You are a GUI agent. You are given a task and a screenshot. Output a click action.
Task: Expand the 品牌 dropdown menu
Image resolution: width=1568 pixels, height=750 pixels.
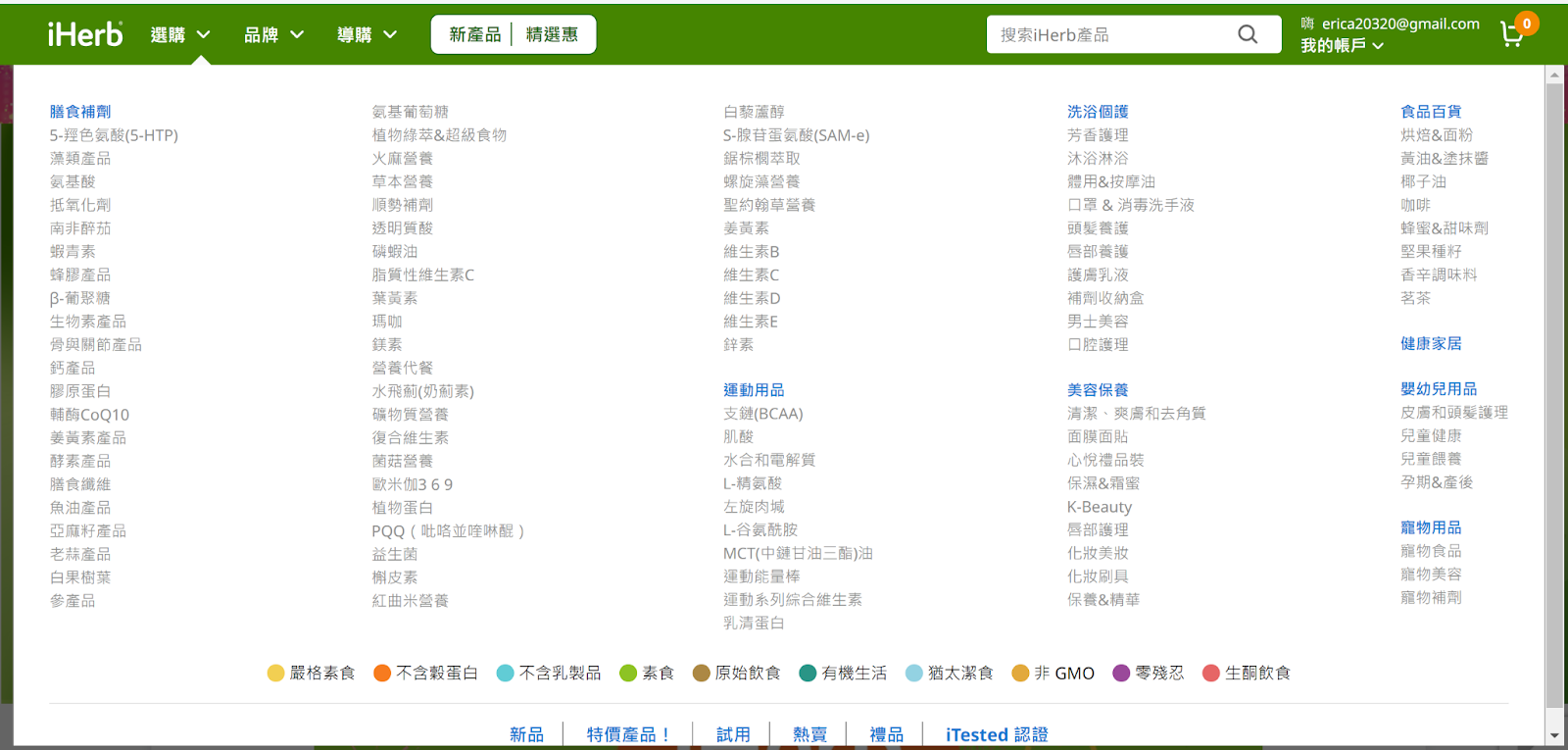tap(273, 35)
